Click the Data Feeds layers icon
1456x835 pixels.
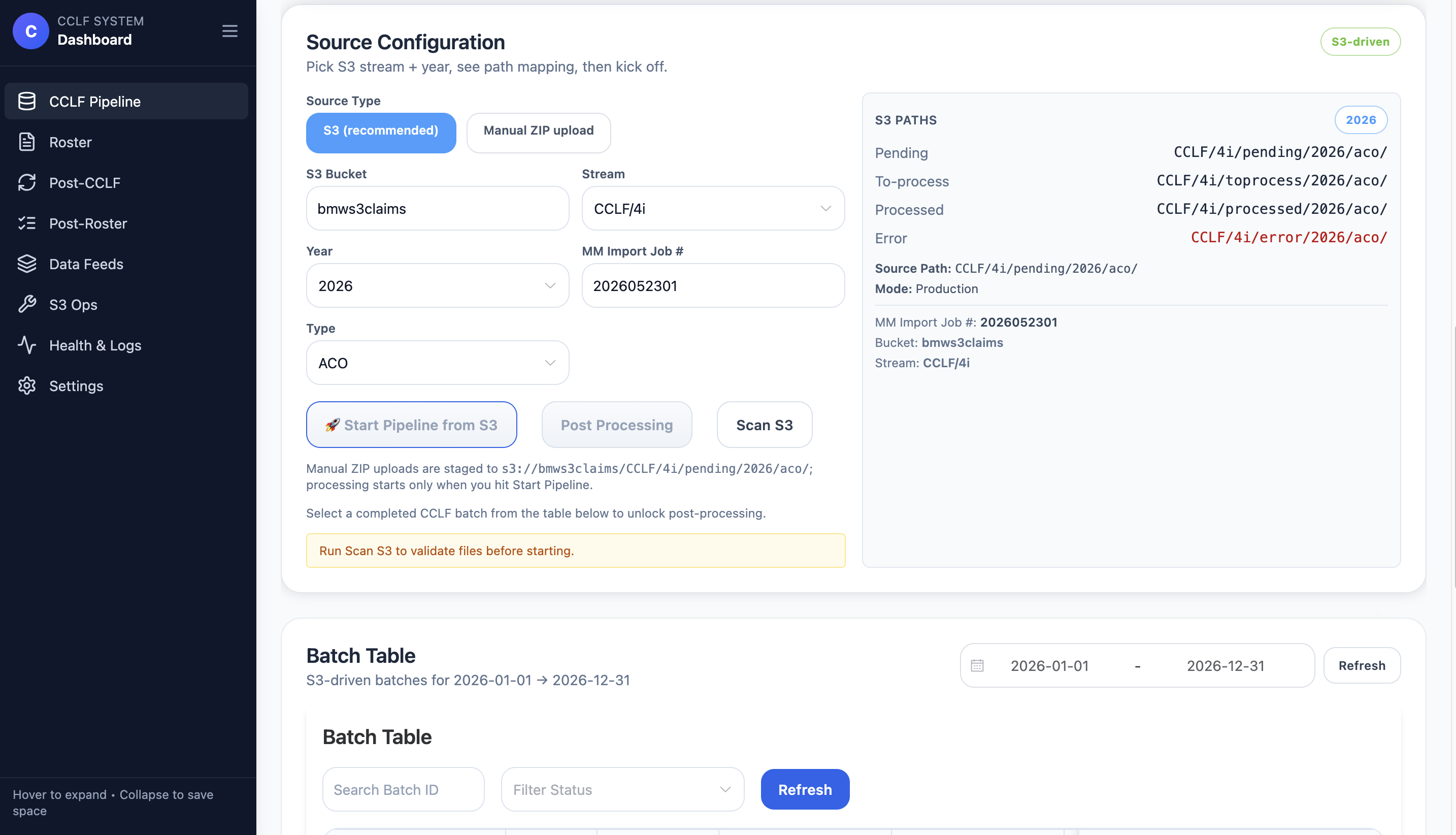pos(27,264)
